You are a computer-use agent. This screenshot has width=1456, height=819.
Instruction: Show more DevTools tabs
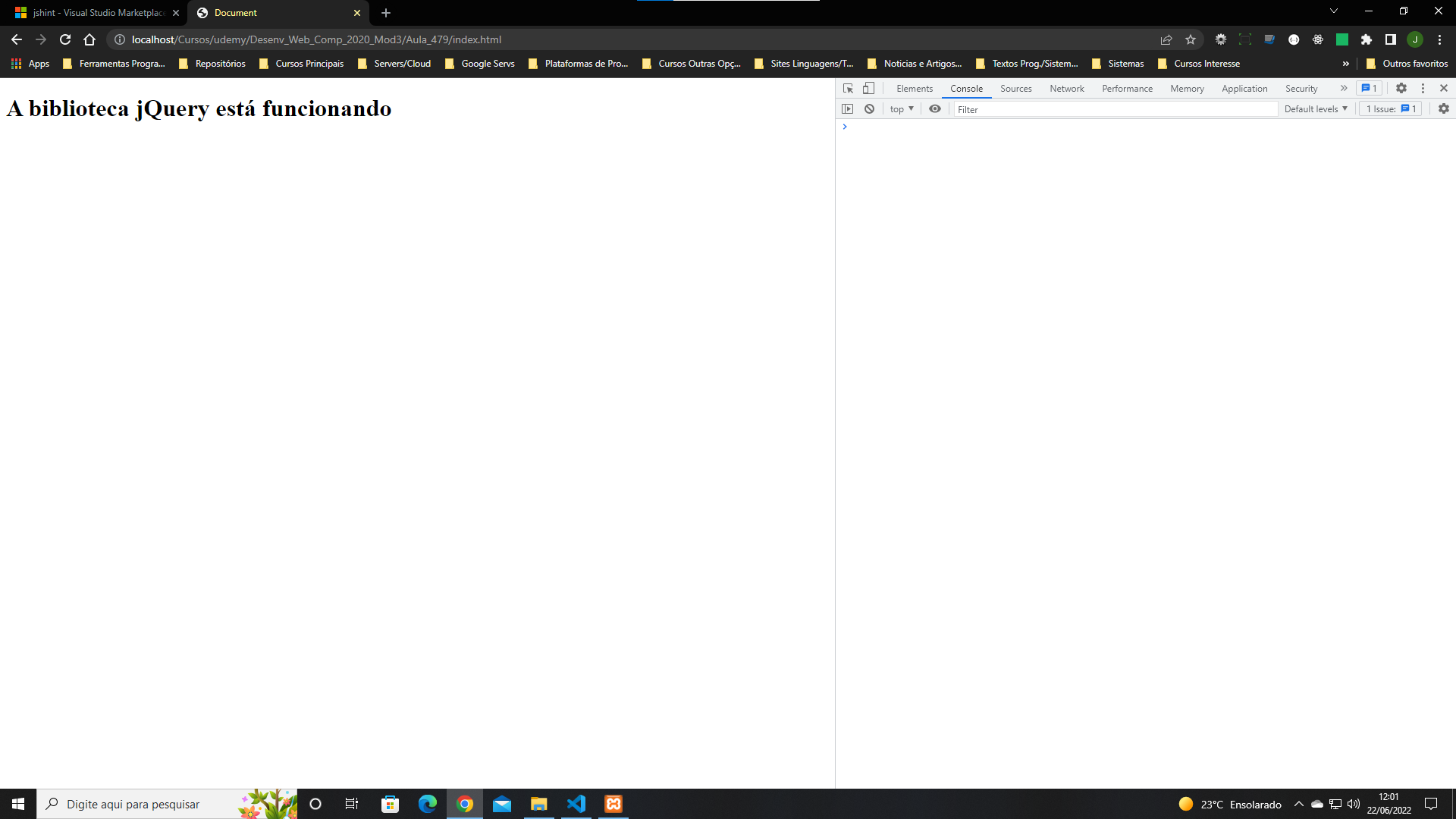(x=1344, y=89)
